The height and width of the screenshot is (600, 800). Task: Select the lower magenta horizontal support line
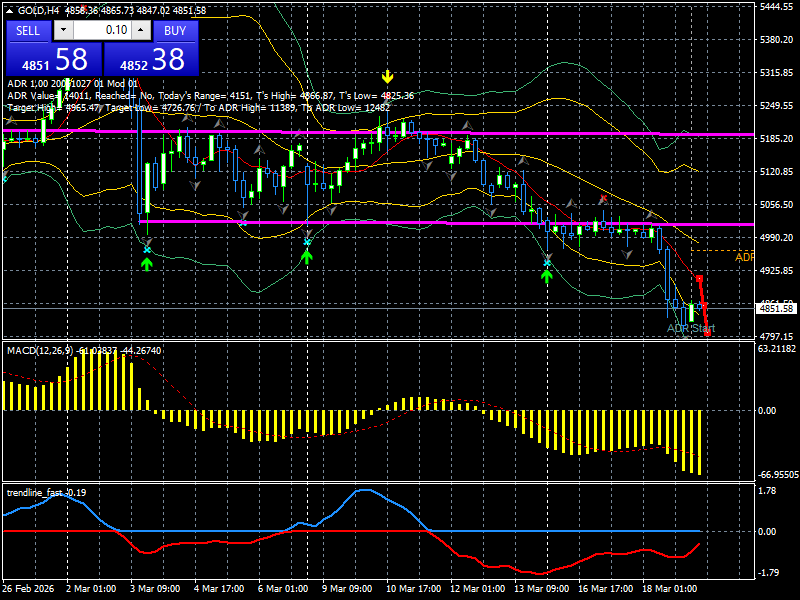(x=446, y=223)
